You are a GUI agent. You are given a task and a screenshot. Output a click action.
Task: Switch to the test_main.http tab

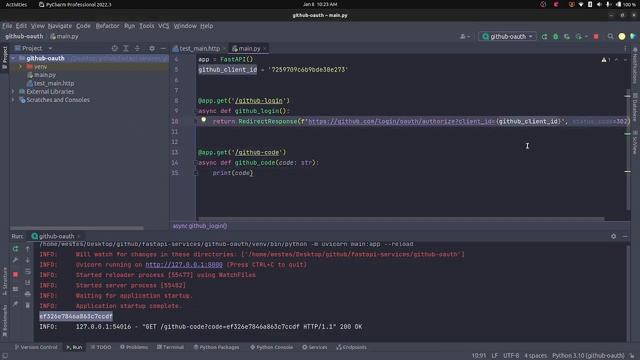(199, 49)
